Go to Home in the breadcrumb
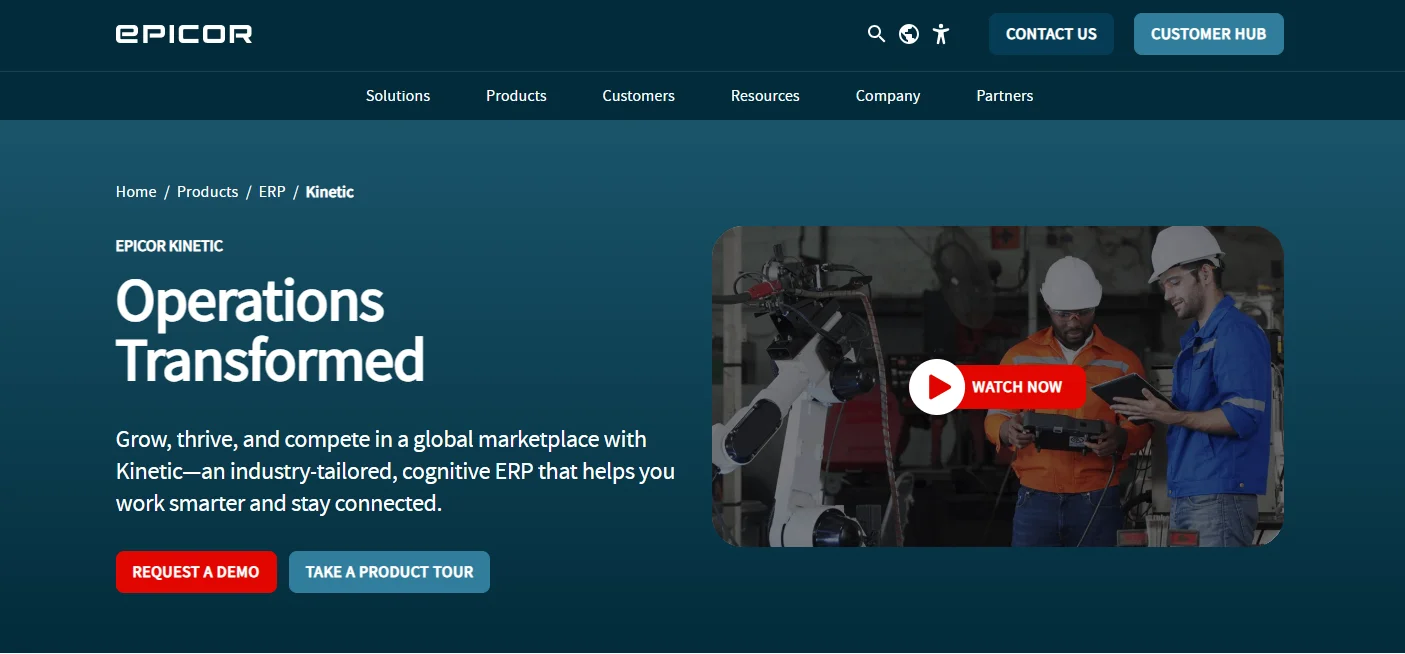The height and width of the screenshot is (654, 1405). pyautogui.click(x=136, y=192)
